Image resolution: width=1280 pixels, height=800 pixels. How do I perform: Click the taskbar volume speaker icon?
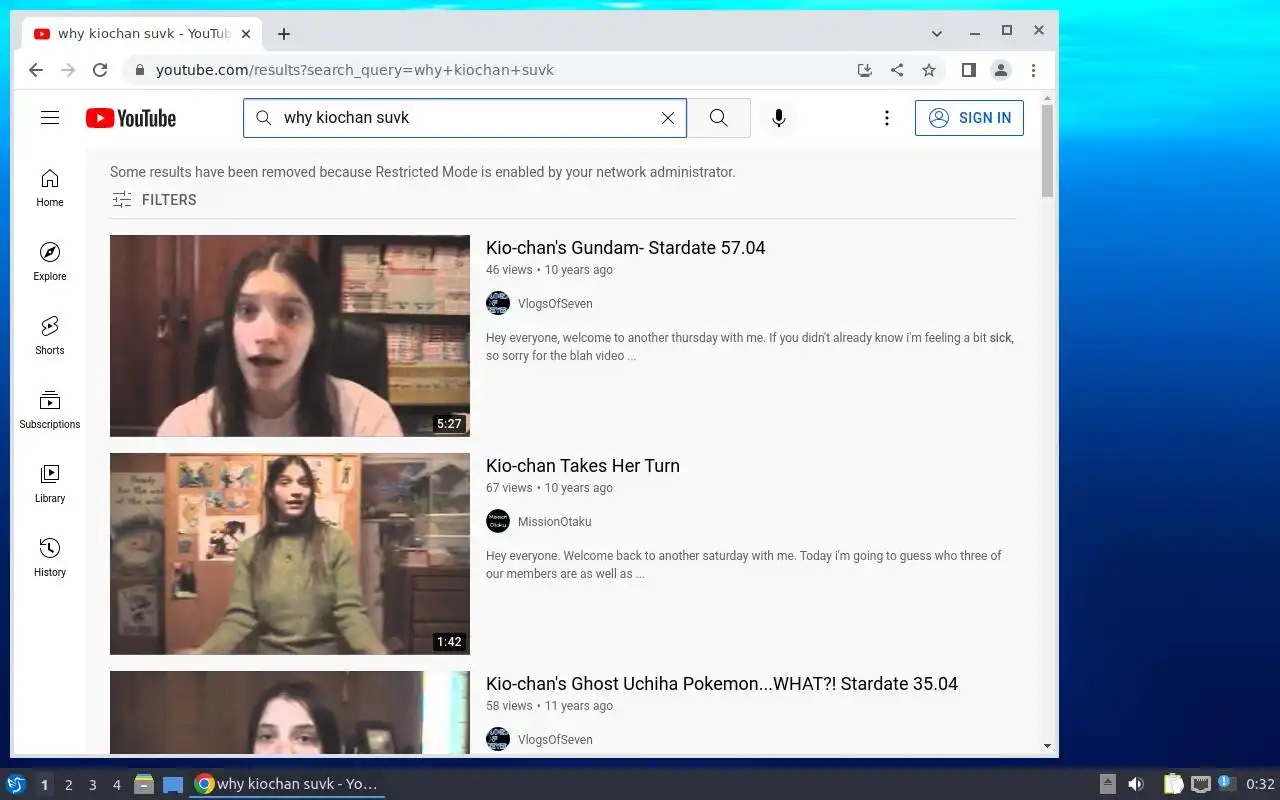[1136, 784]
